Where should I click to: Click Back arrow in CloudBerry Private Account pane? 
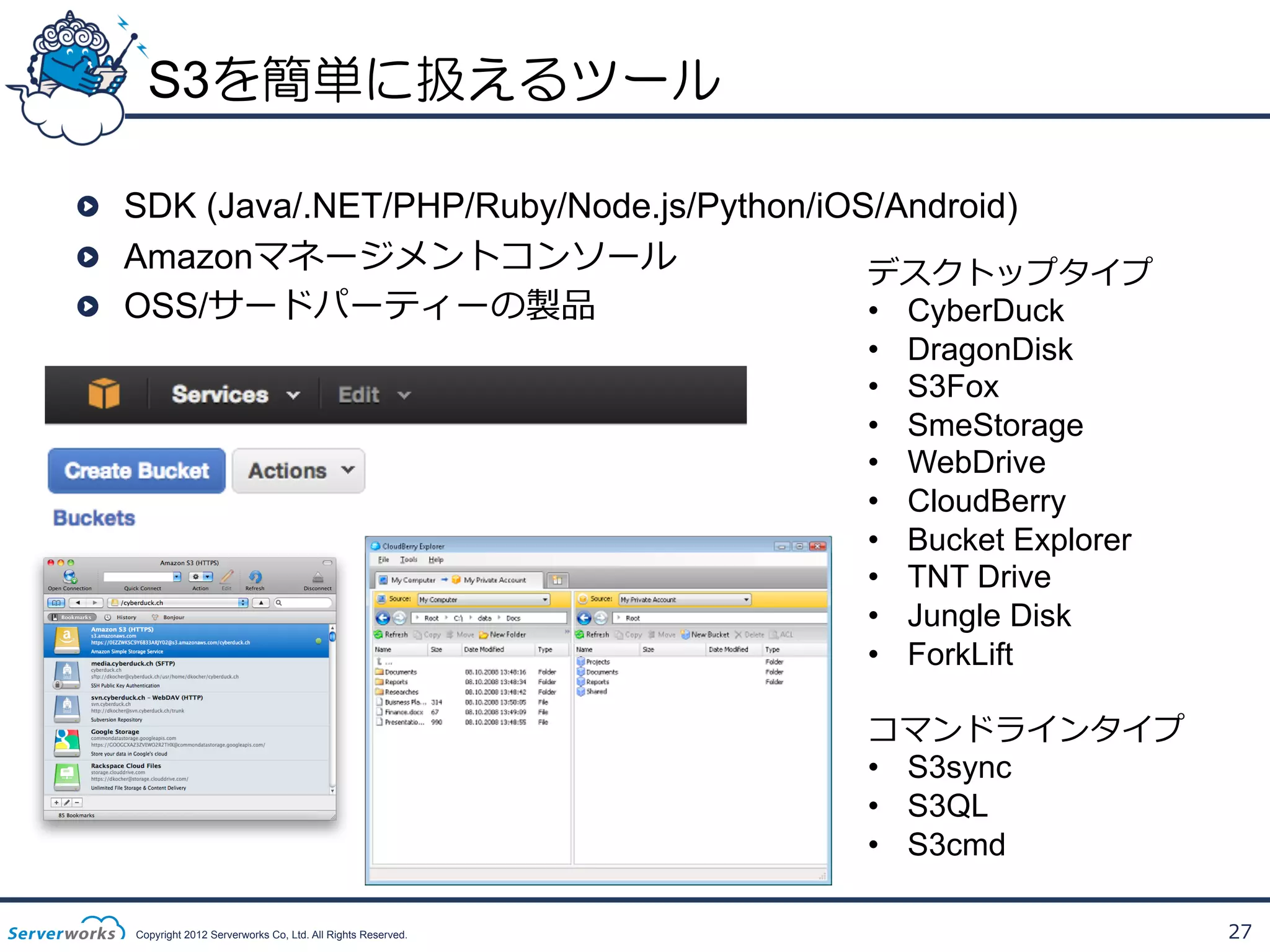584,618
